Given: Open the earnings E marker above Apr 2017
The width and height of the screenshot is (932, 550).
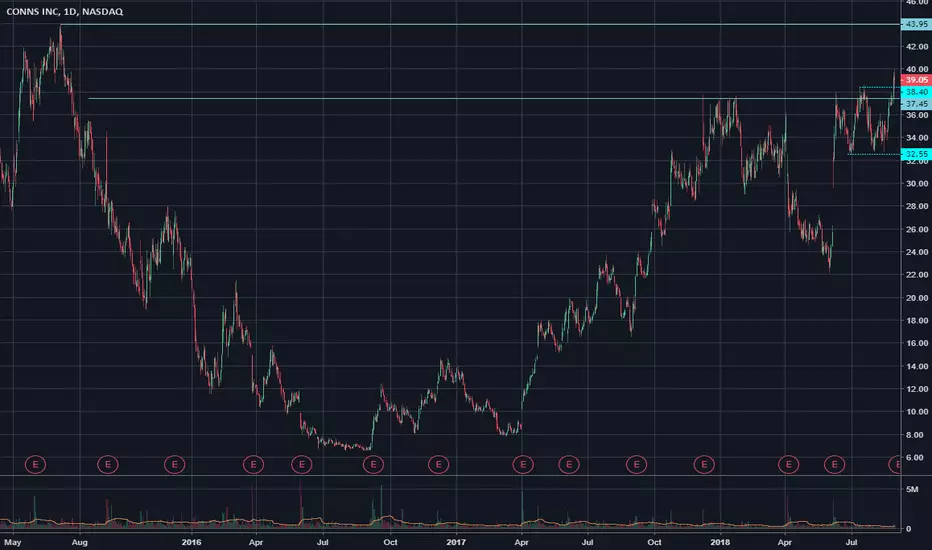Looking at the screenshot, I should click(523, 464).
